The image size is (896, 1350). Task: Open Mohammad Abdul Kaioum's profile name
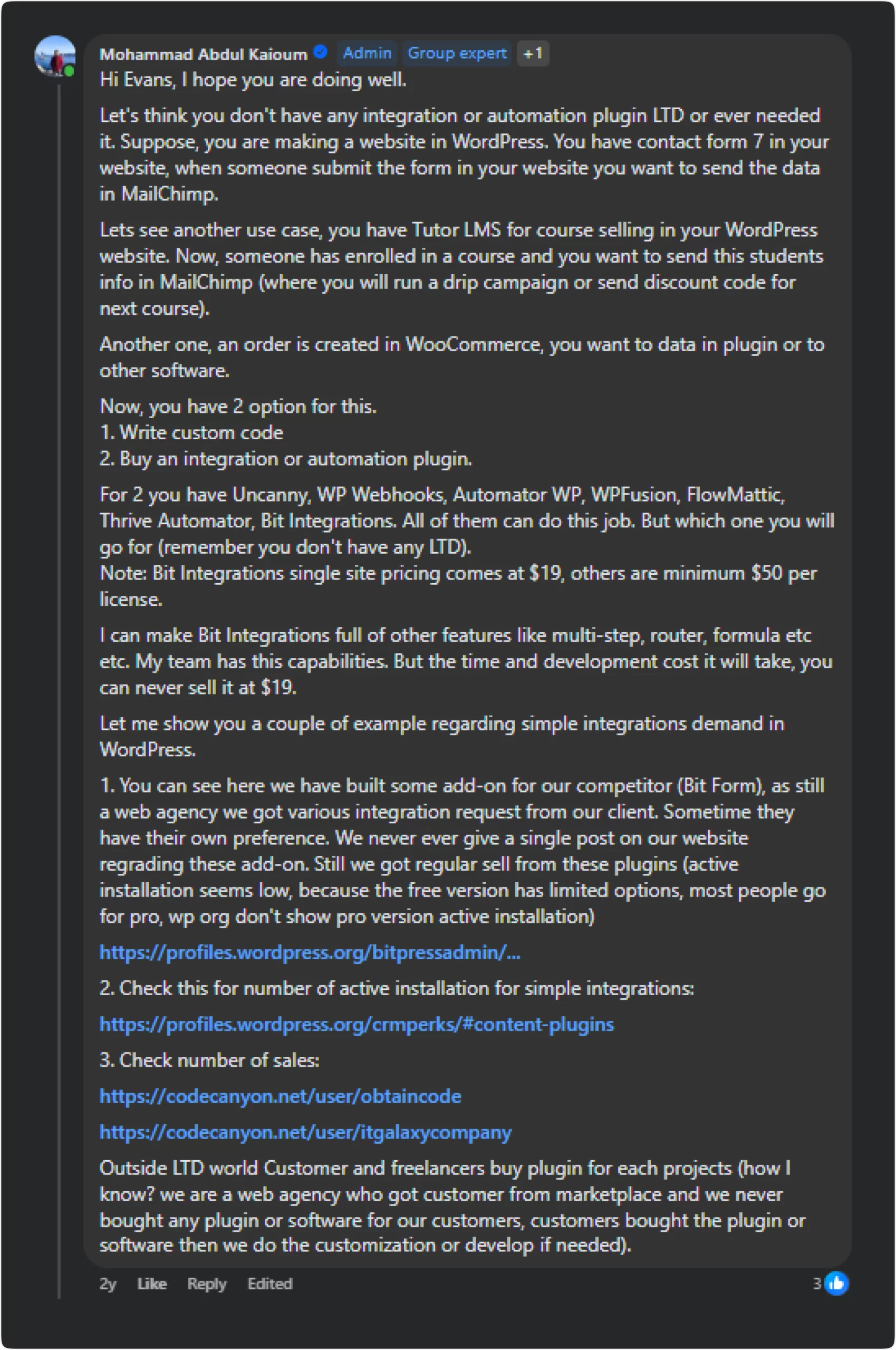[x=204, y=54]
